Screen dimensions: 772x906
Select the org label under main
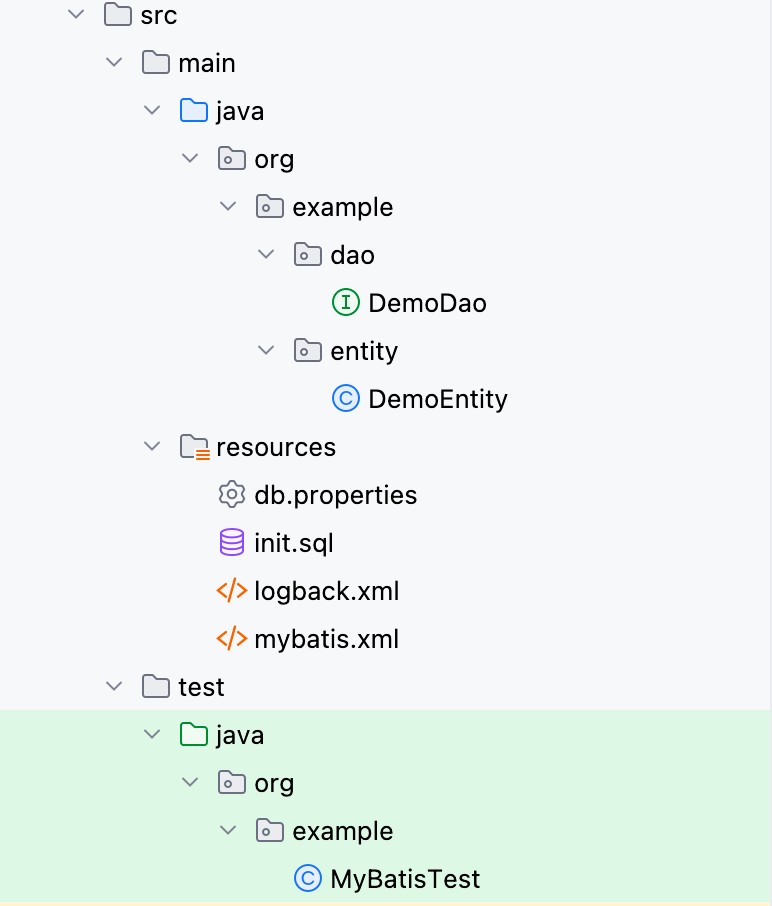click(x=274, y=160)
